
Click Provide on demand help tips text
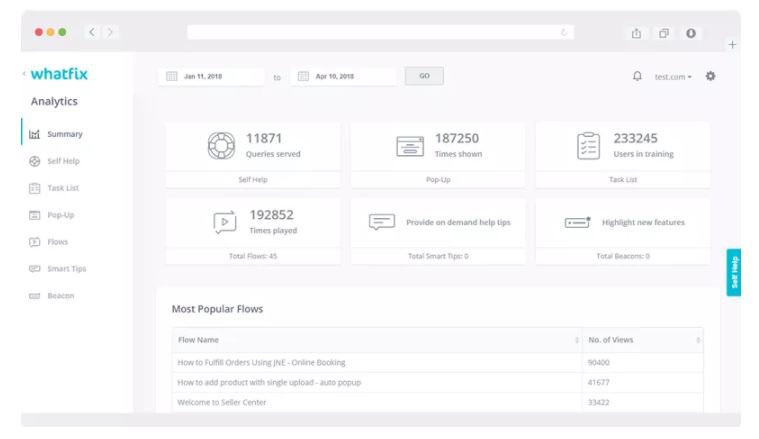[458, 222]
